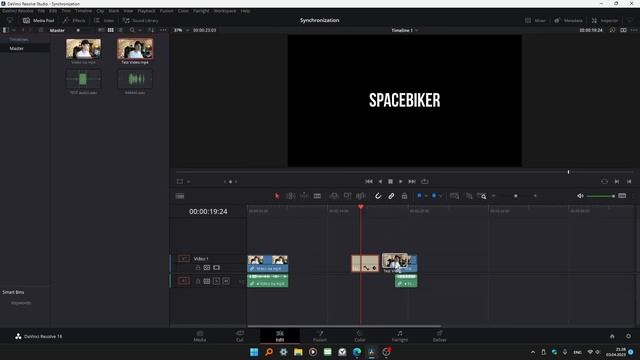Switch media pool to list view

click(120, 30)
